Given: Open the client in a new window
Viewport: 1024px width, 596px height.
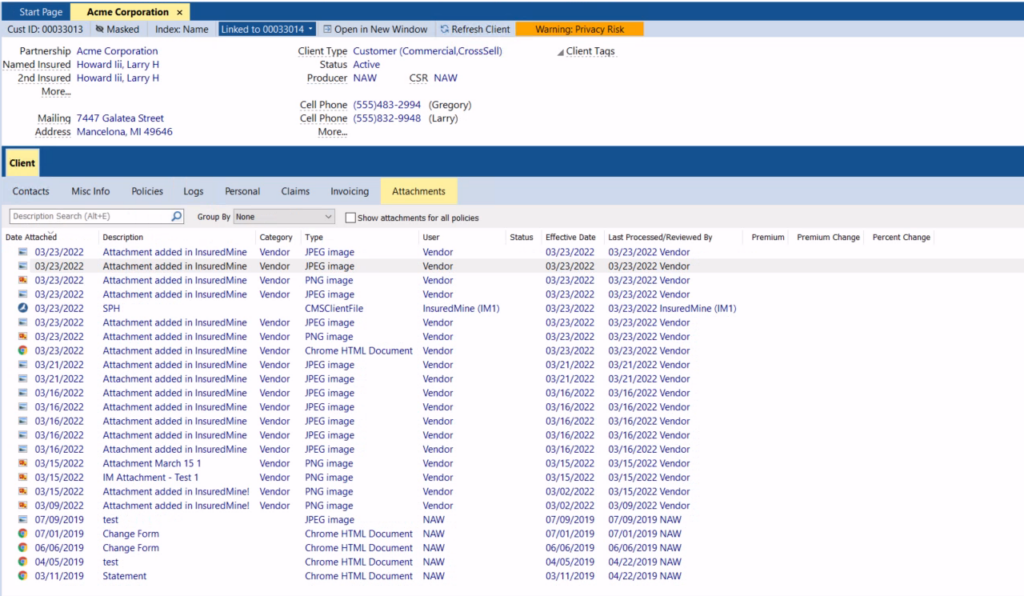Looking at the screenshot, I should point(375,29).
